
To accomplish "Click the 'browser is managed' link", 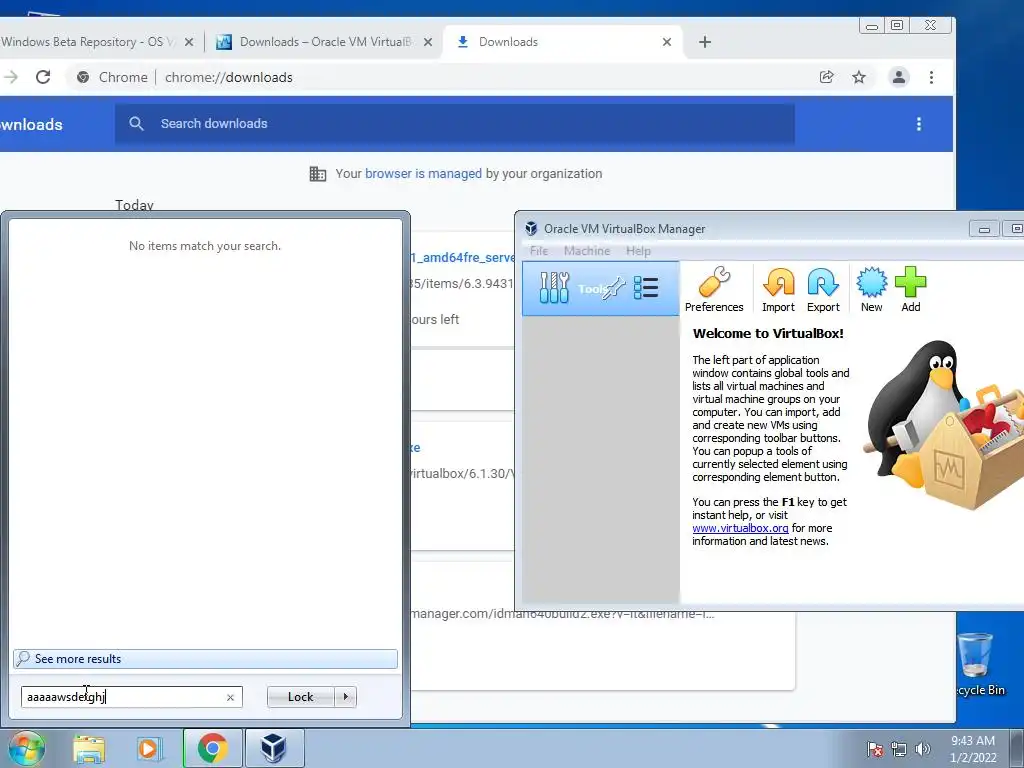I will click(423, 174).
